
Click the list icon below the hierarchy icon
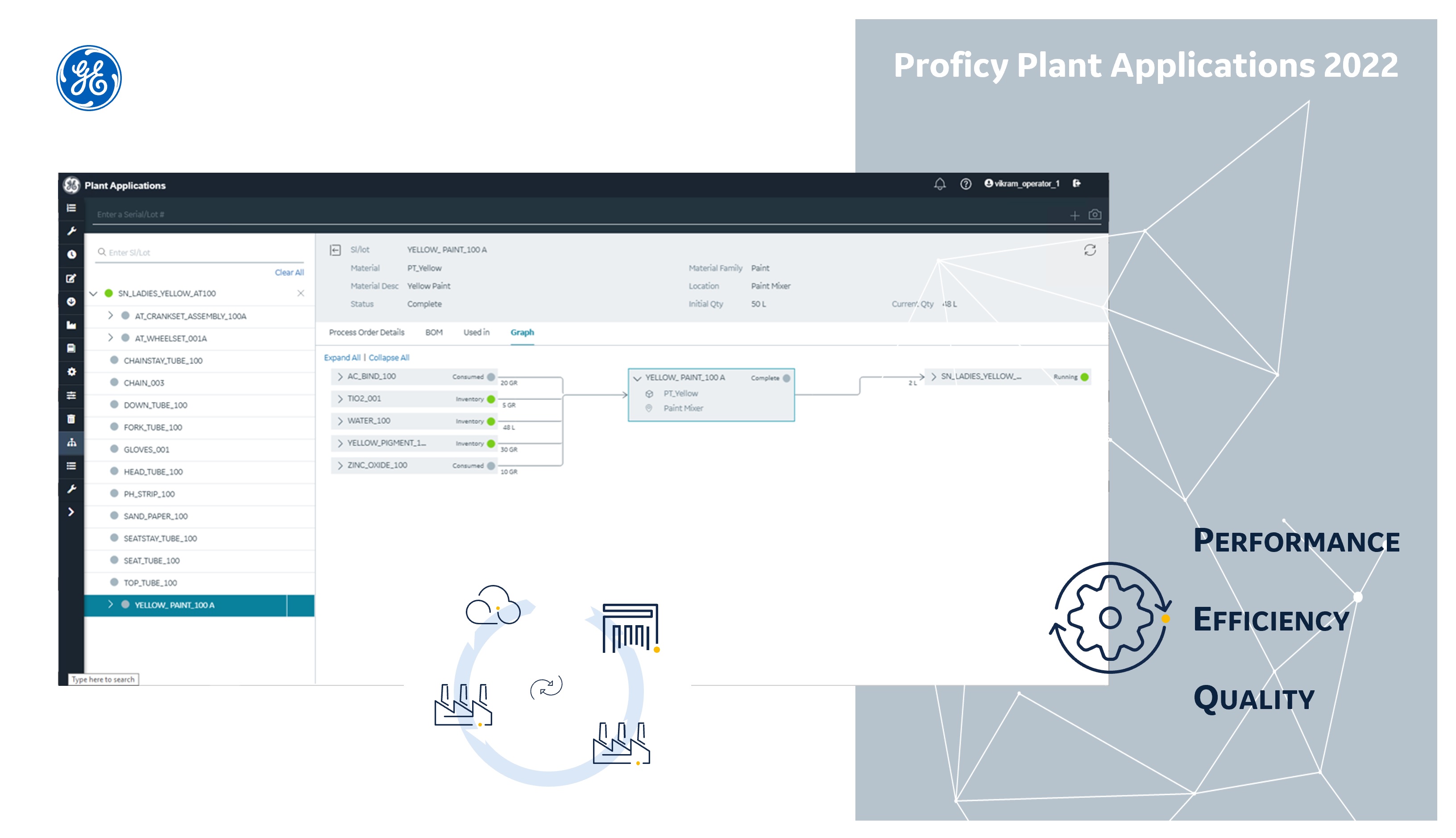pyautogui.click(x=71, y=465)
